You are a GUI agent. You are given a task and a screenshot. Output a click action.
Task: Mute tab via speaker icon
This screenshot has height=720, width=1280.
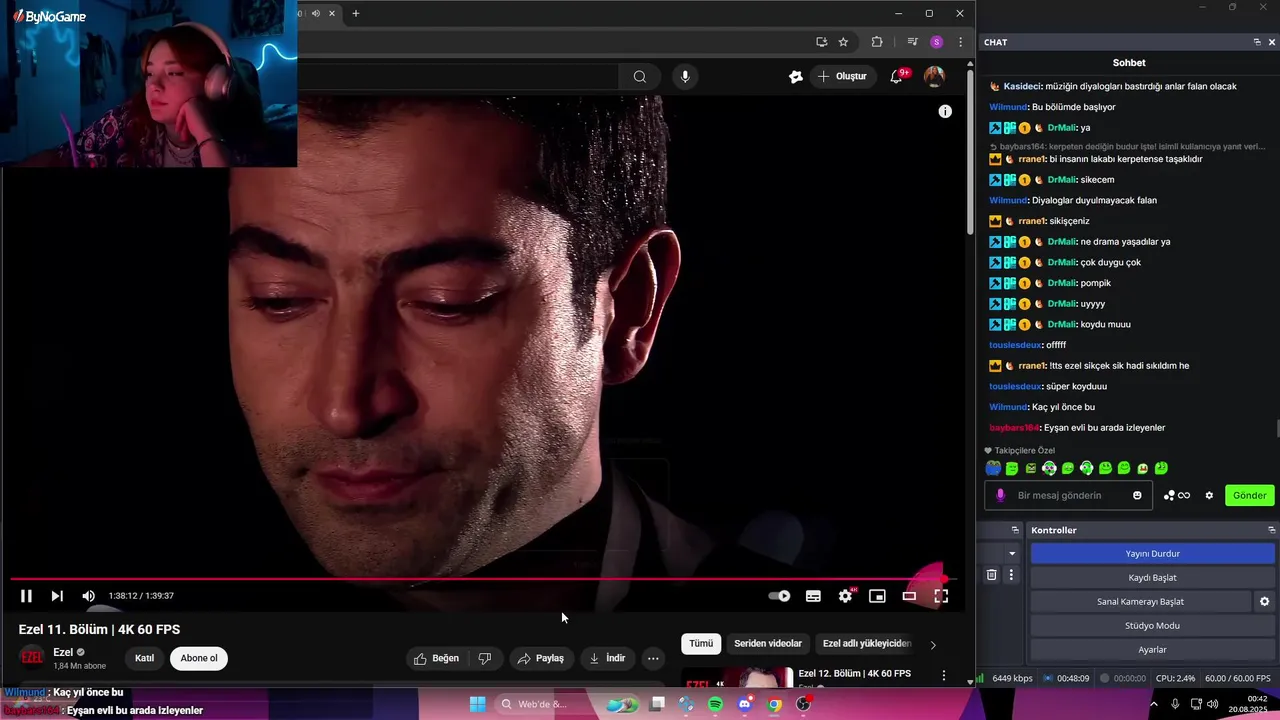tap(315, 13)
